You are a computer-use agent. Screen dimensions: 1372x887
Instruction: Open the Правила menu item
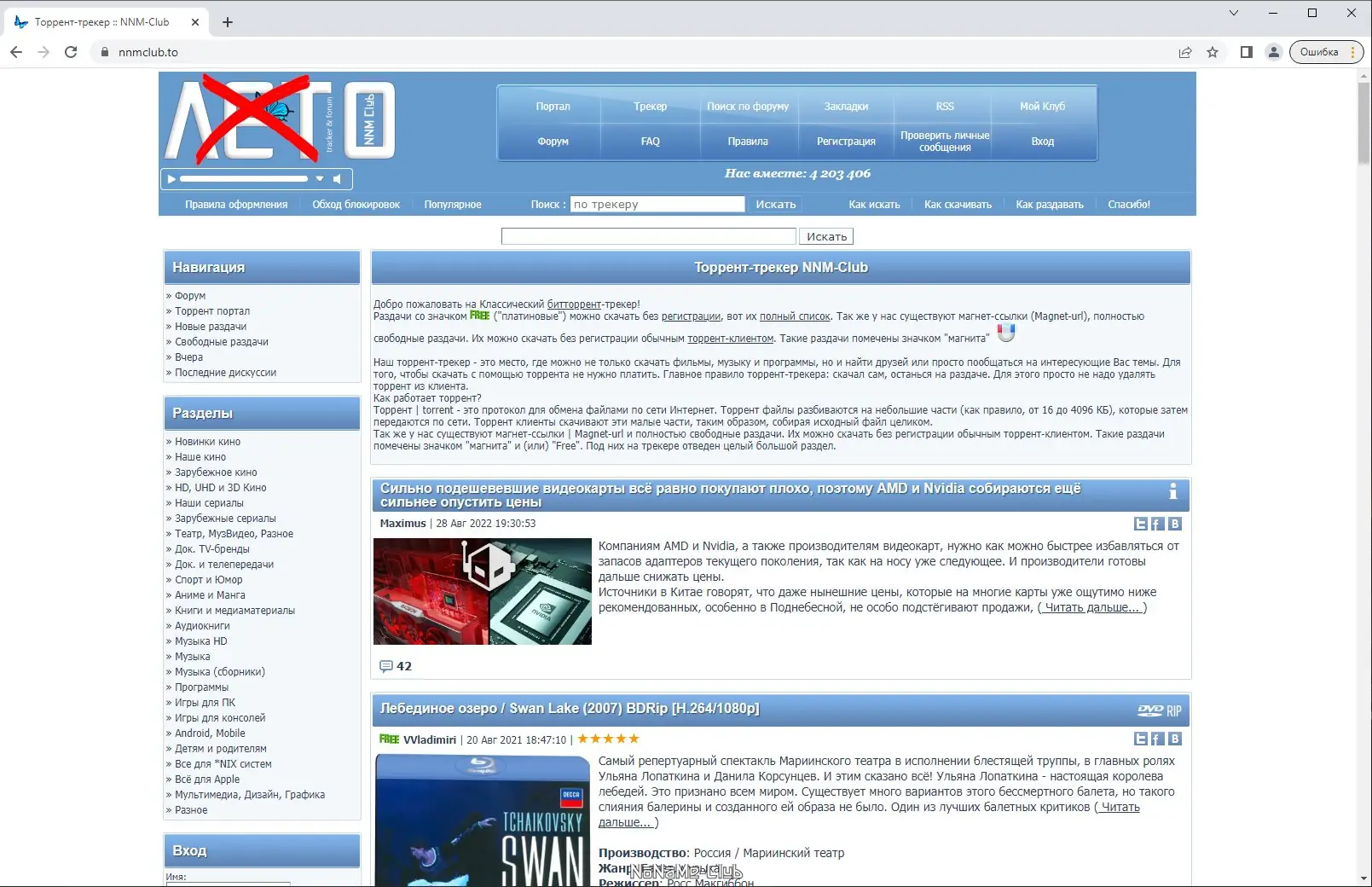748,142
